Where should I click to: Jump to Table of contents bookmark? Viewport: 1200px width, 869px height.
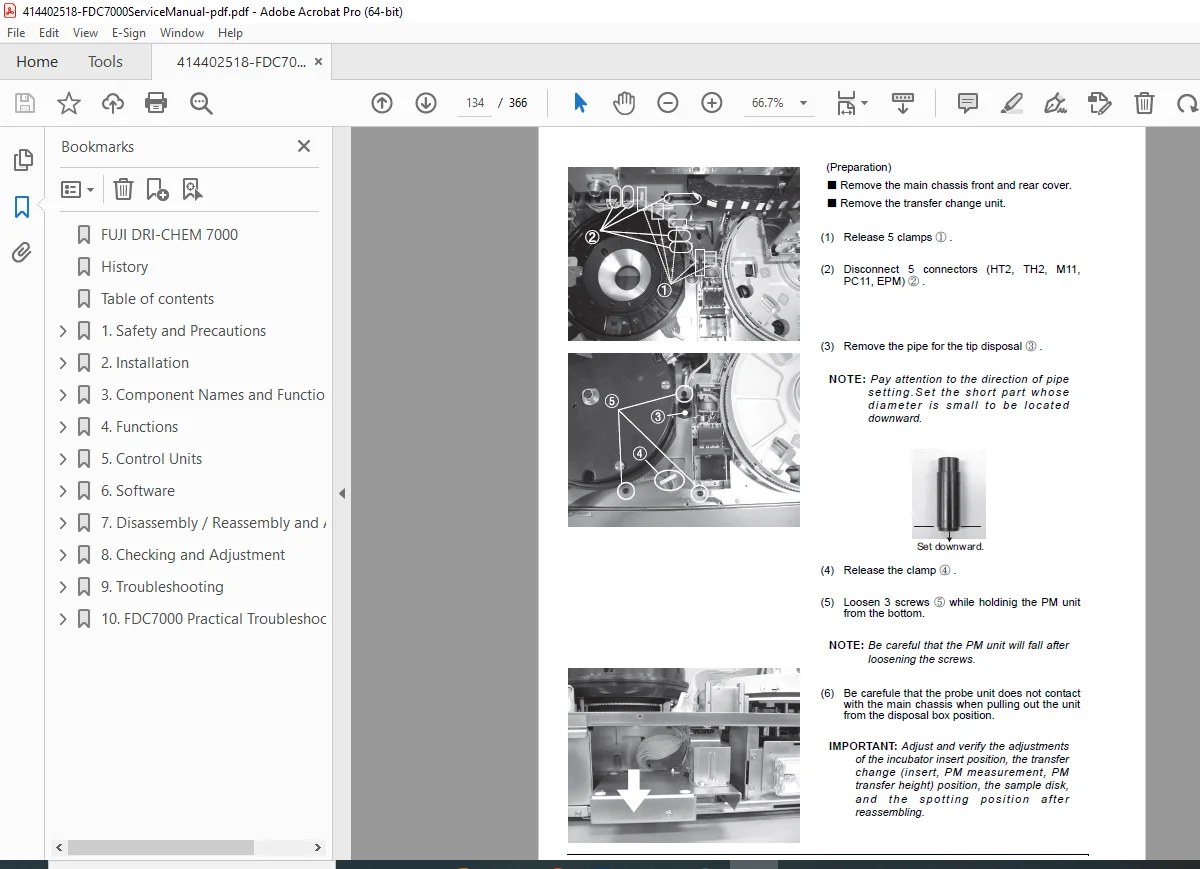coord(157,299)
